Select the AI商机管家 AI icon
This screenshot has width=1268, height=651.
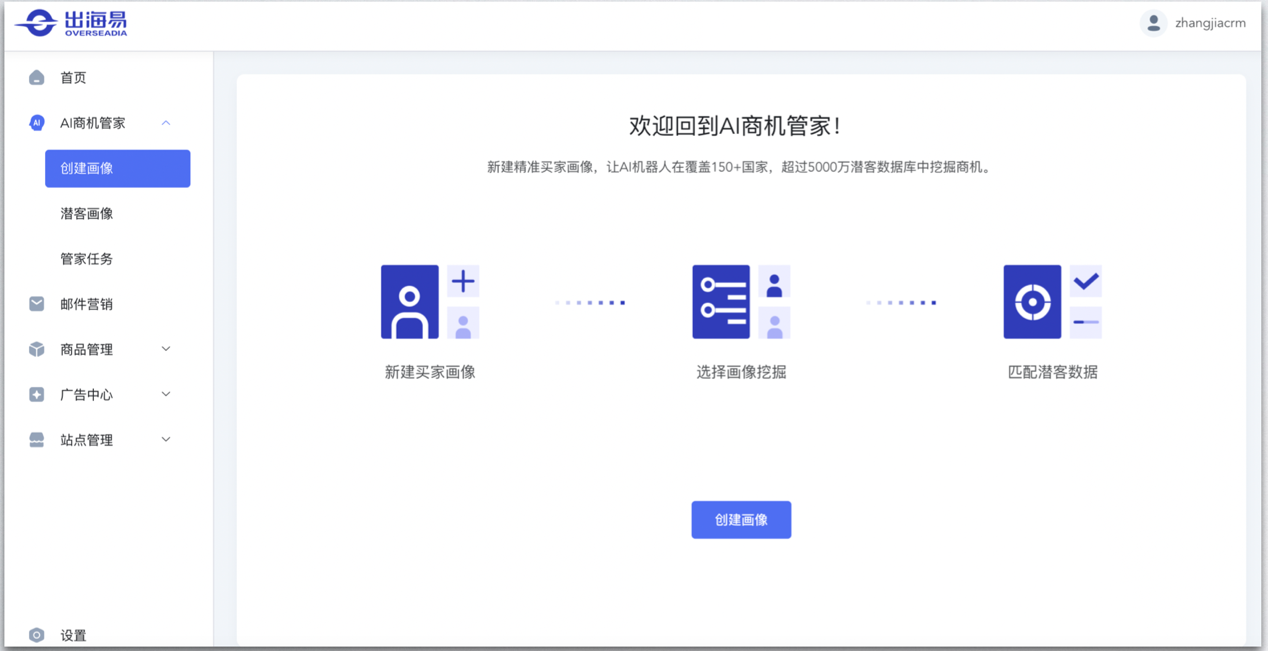click(x=37, y=122)
